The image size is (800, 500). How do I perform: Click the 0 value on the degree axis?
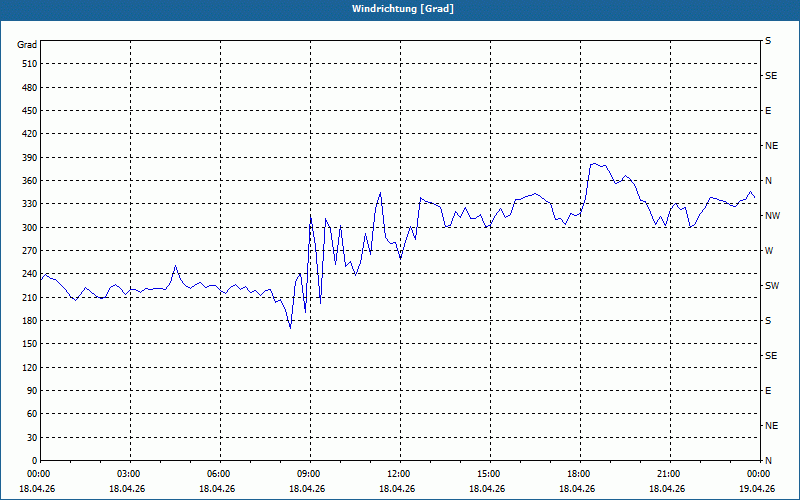[35, 460]
